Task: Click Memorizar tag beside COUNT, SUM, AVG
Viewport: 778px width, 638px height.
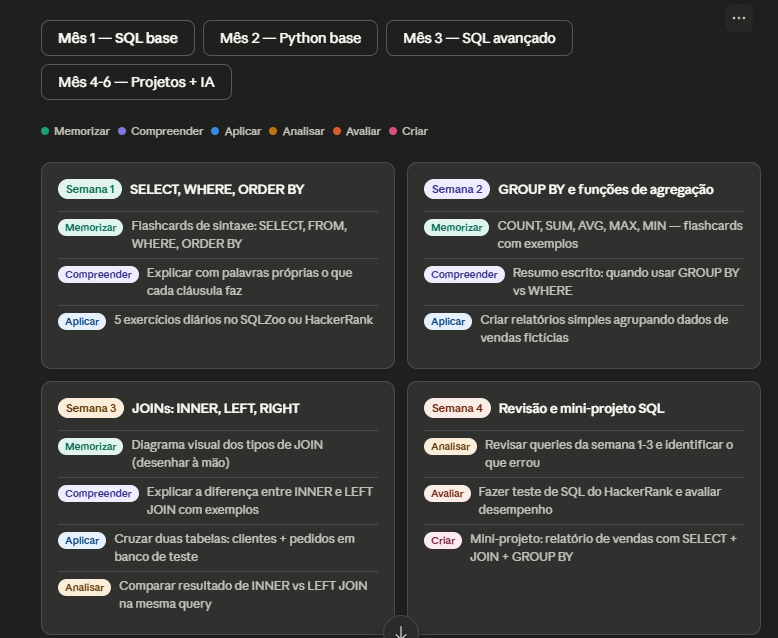Action: [456, 228]
